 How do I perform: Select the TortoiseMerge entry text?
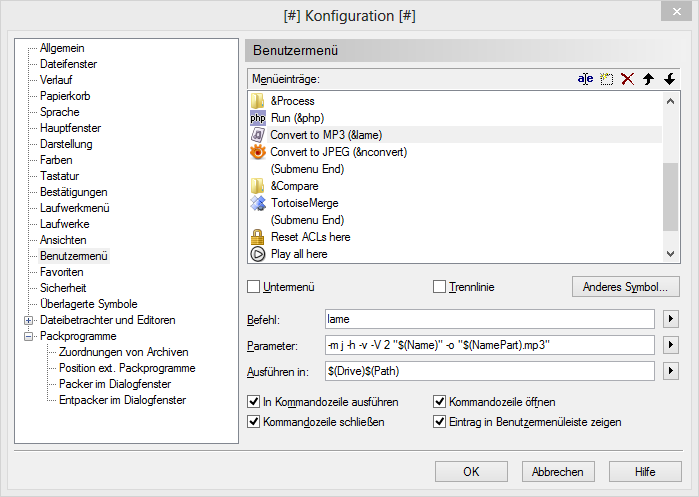(x=304, y=203)
